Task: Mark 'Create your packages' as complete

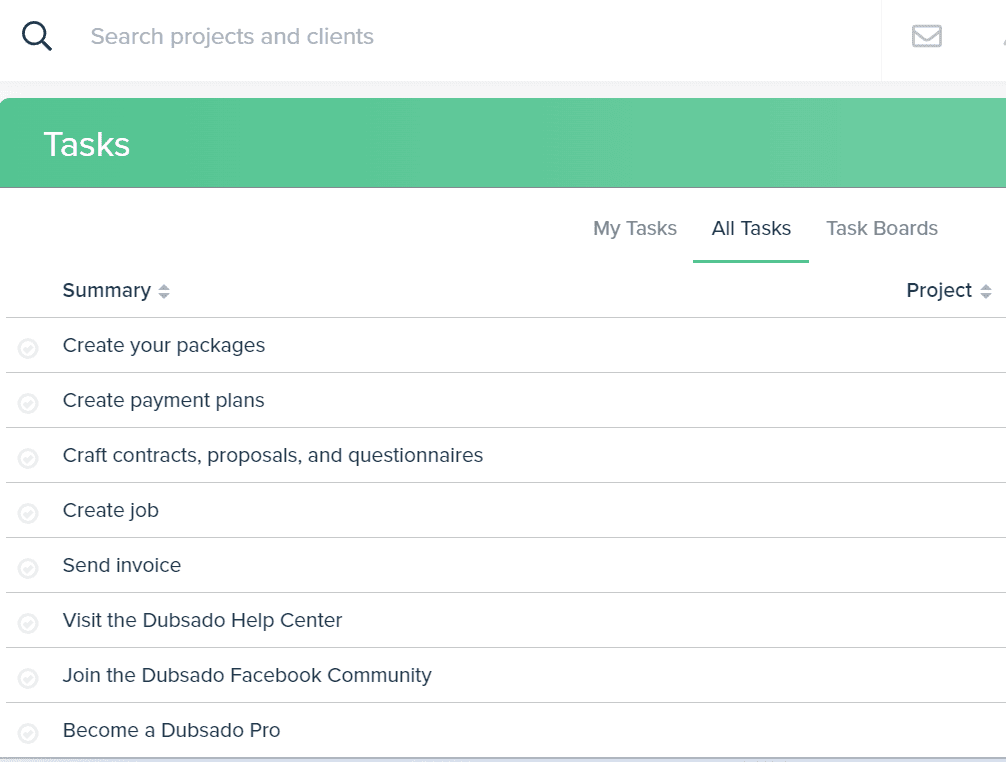Action: click(29, 345)
